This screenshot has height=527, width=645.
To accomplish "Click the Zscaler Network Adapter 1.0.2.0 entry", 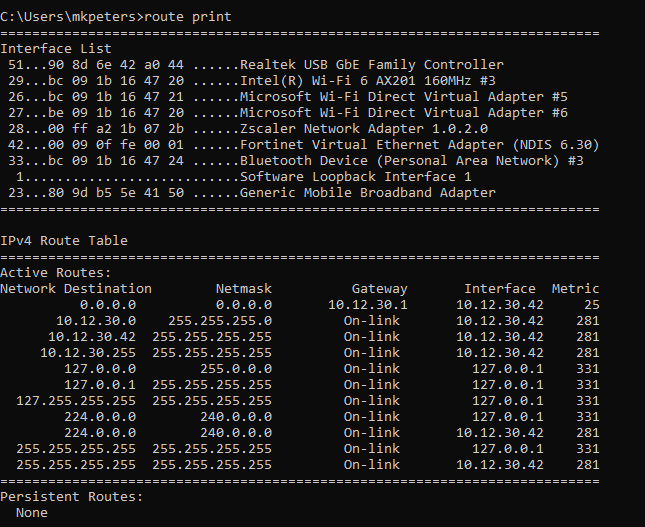I will click(x=363, y=128).
